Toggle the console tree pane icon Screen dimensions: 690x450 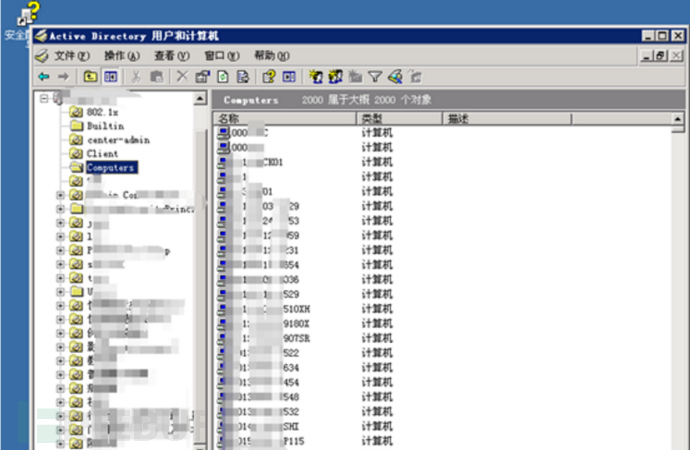[x=111, y=76]
